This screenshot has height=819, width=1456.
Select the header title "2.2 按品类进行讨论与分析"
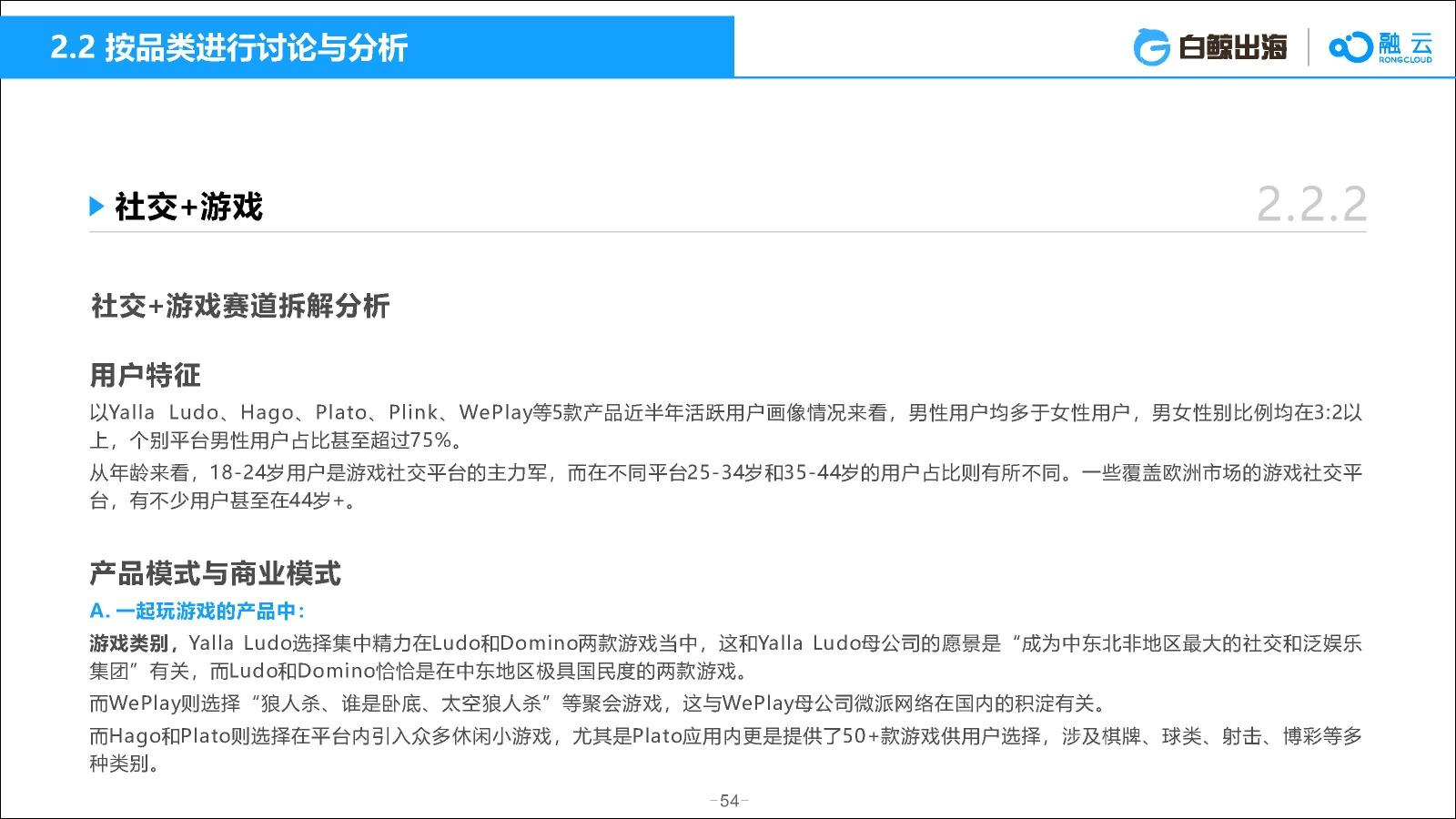click(x=229, y=47)
